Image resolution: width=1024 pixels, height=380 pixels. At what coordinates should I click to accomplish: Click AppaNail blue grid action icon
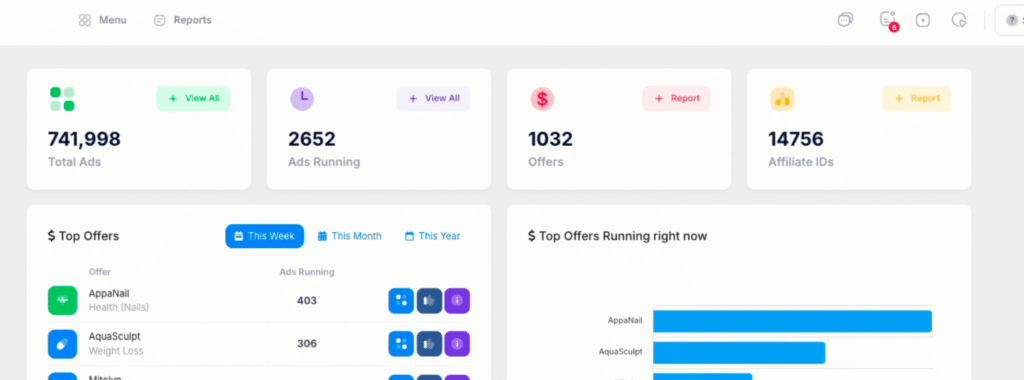(x=401, y=301)
